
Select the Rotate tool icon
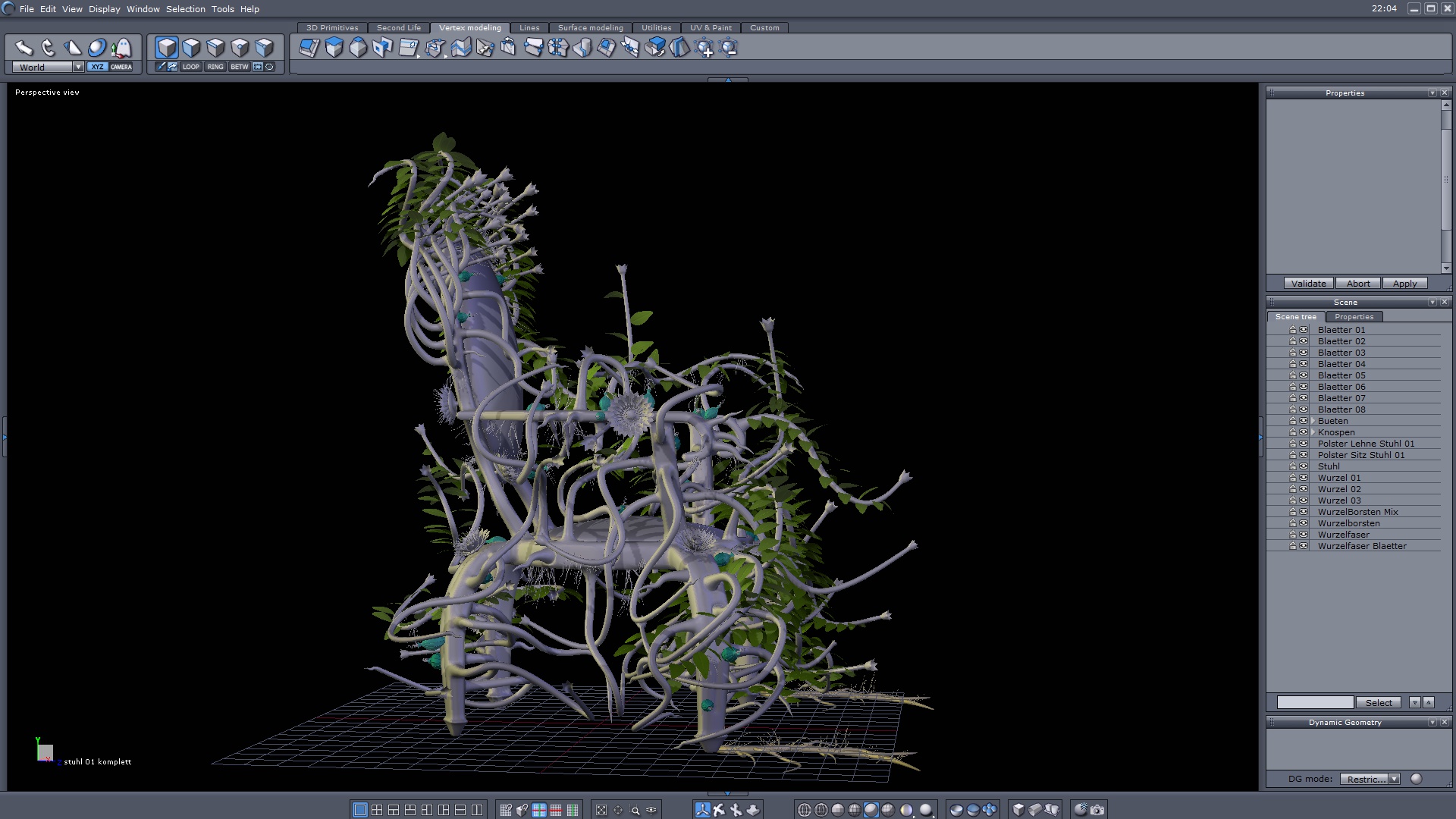tap(49, 48)
